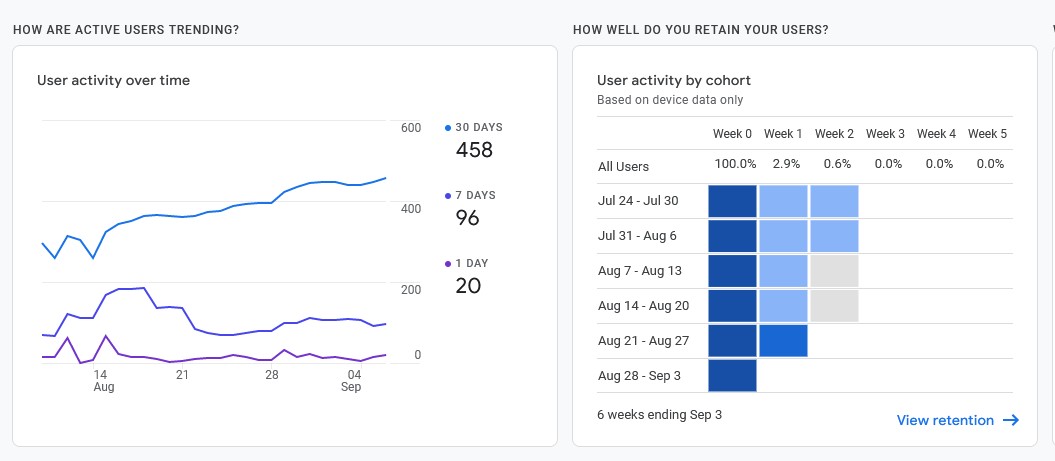Click the 7 DAYS value 96
Image resolution: width=1055 pixels, height=461 pixels.
(467, 218)
